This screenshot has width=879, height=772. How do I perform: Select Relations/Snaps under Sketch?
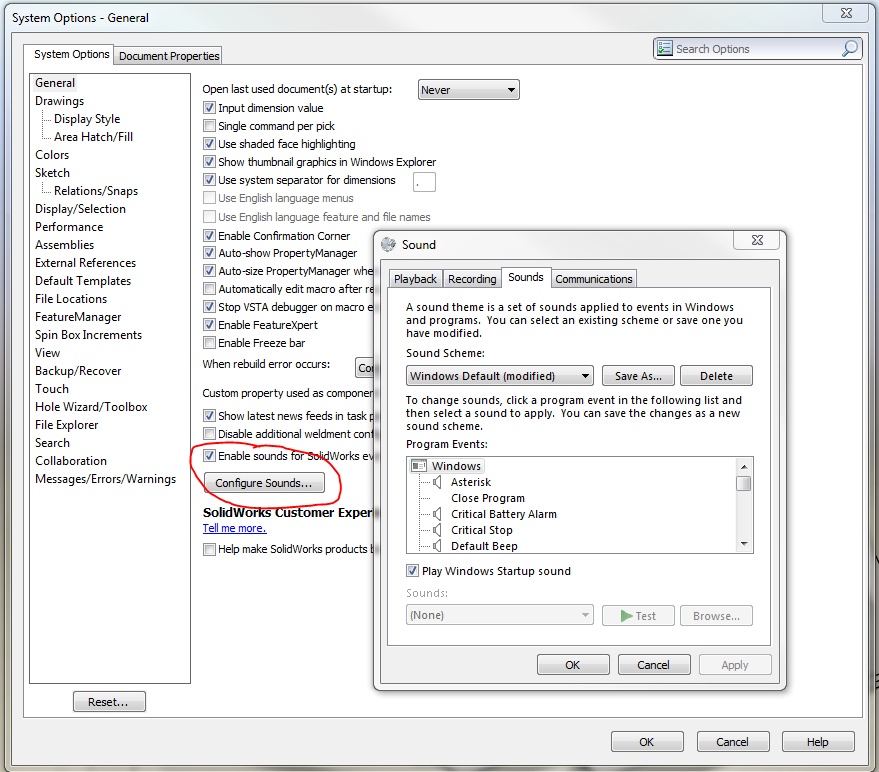coord(96,191)
